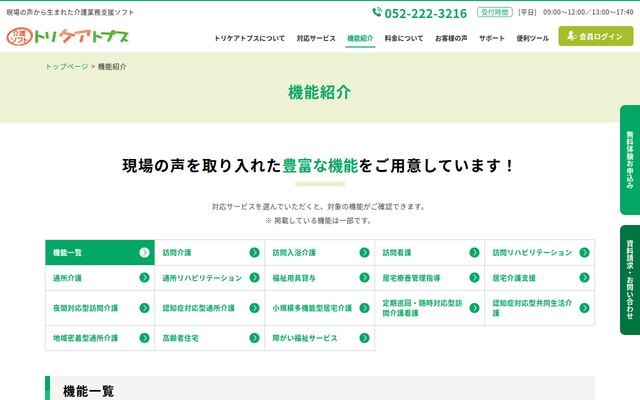Select the 訪問看護 service link

tap(430, 253)
